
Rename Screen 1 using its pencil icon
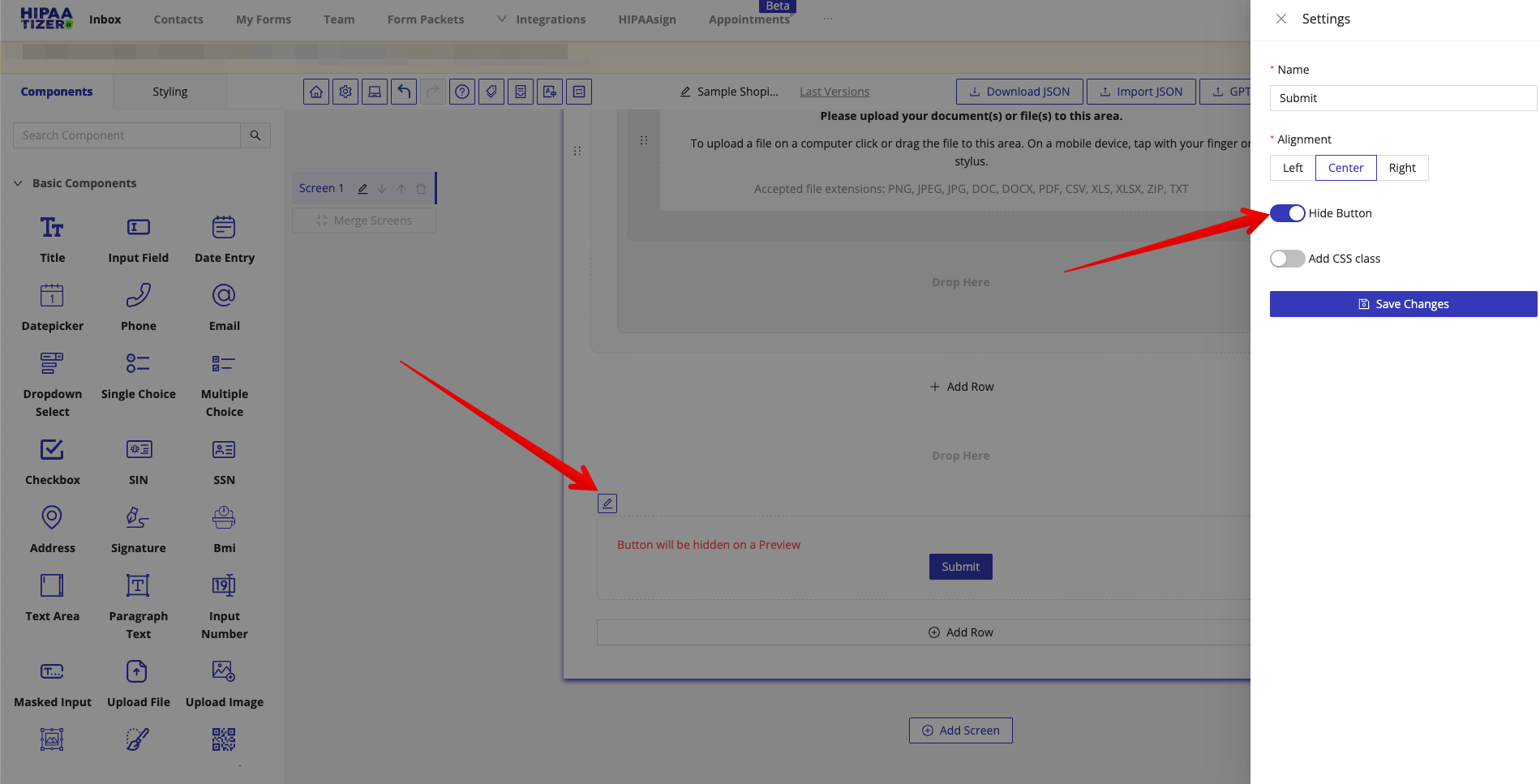coord(362,188)
